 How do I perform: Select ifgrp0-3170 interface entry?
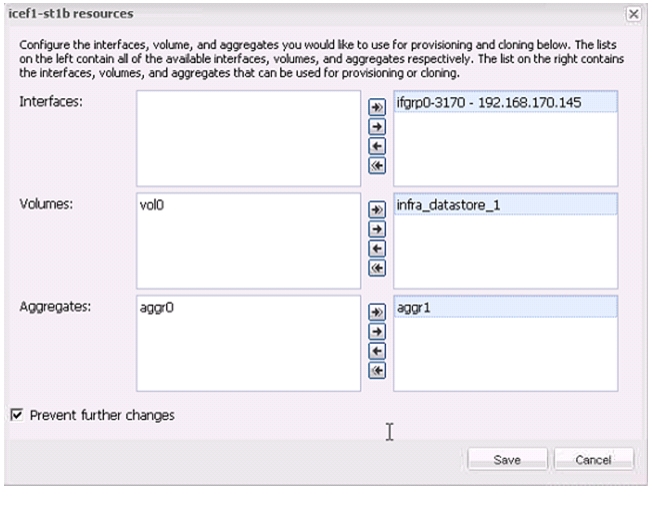(x=506, y=102)
